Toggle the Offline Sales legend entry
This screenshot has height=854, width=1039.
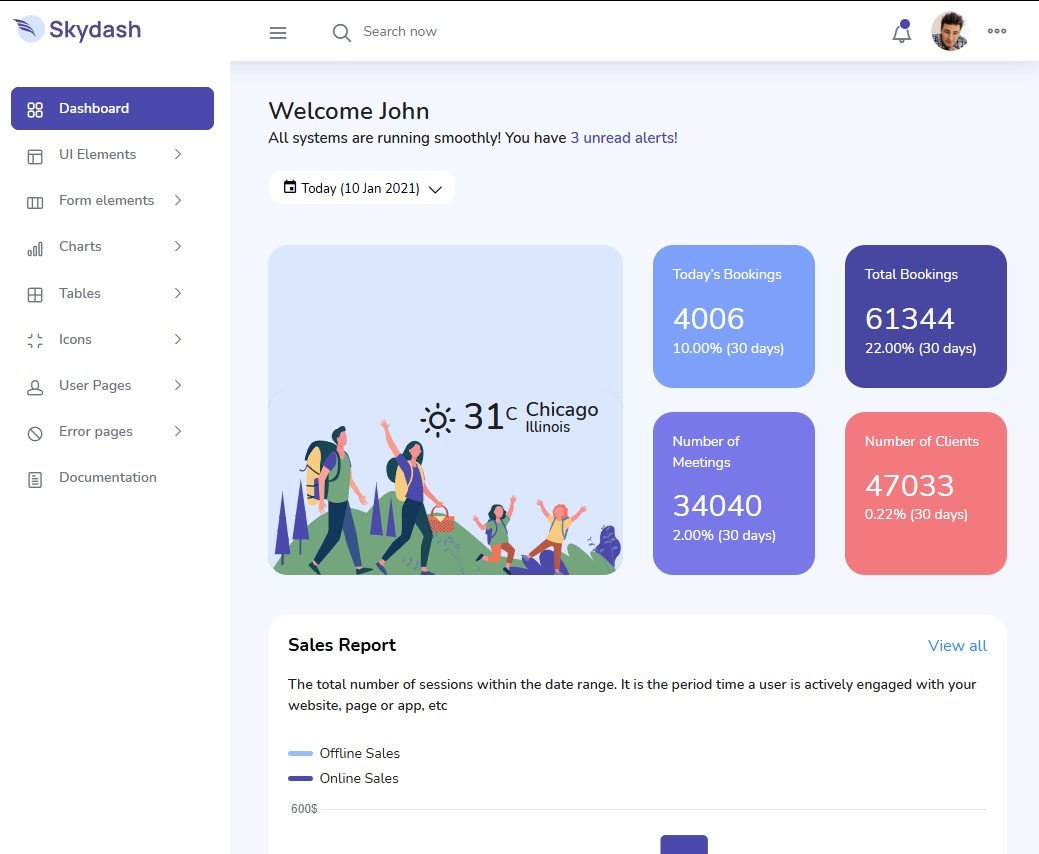coord(344,753)
